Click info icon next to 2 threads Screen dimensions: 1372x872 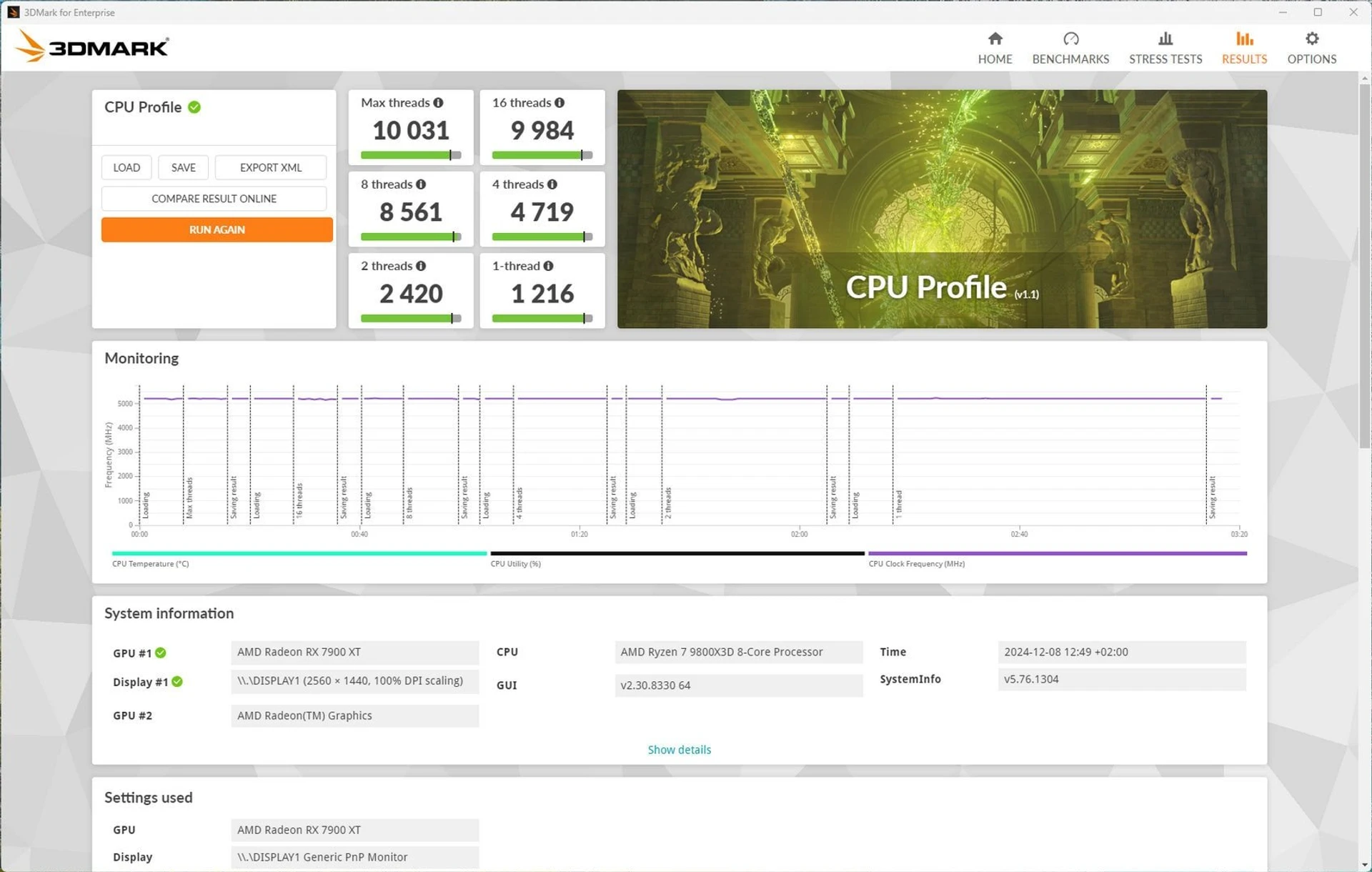(421, 266)
